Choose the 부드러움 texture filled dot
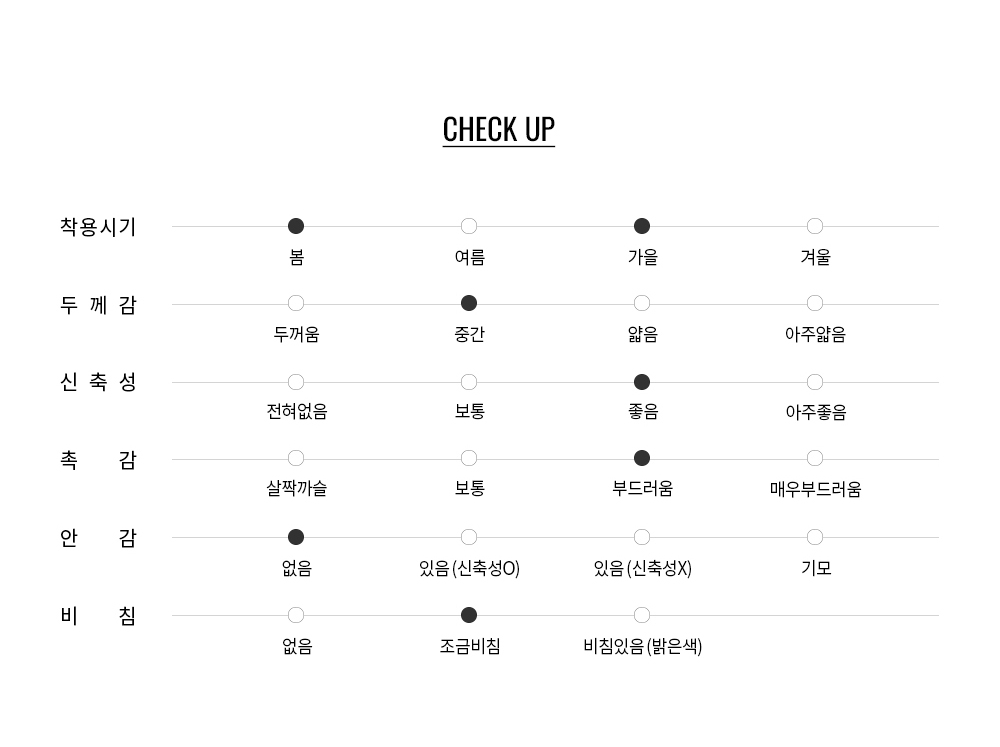This screenshot has height=747, width=1000. click(642, 458)
